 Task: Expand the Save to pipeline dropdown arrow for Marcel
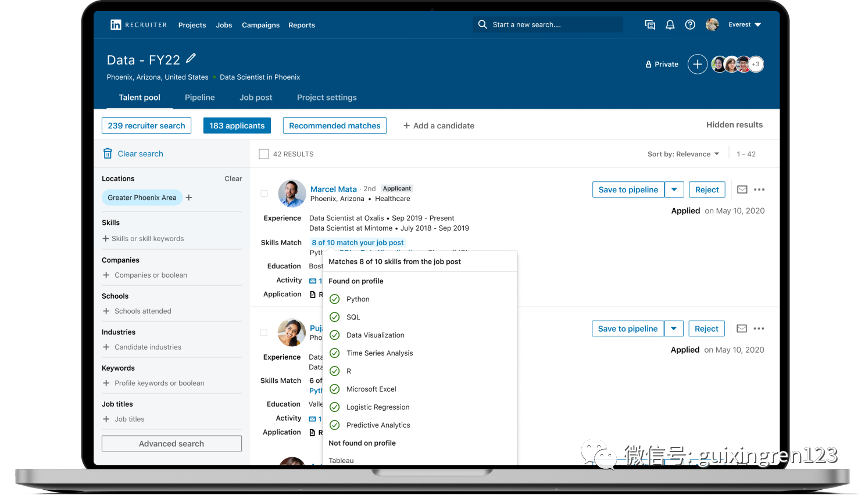[674, 189]
